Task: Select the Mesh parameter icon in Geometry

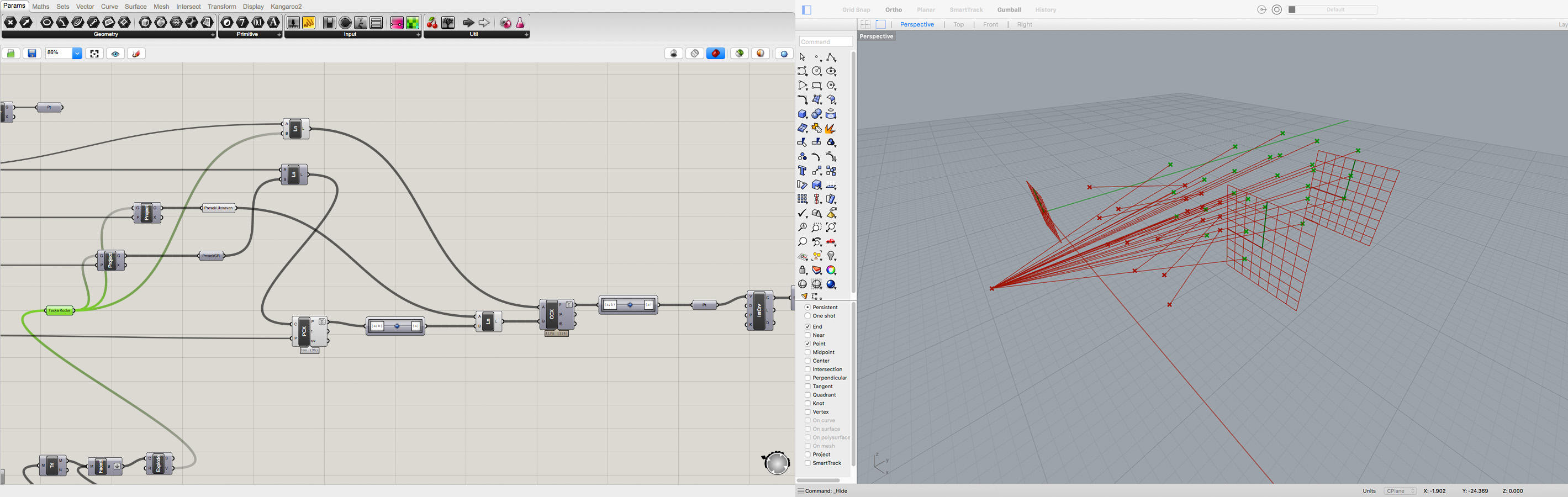Action: [177, 23]
